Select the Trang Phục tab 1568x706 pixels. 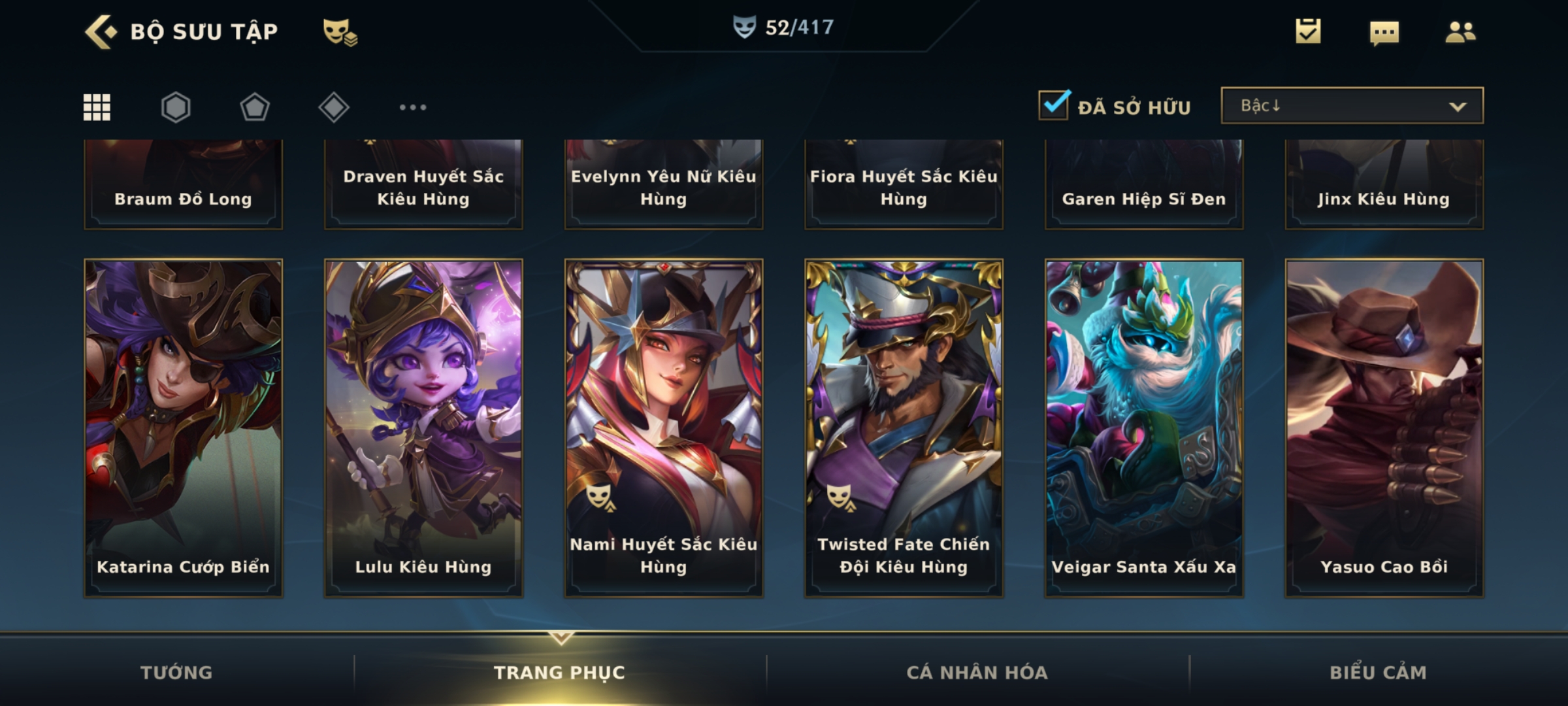coord(560,672)
